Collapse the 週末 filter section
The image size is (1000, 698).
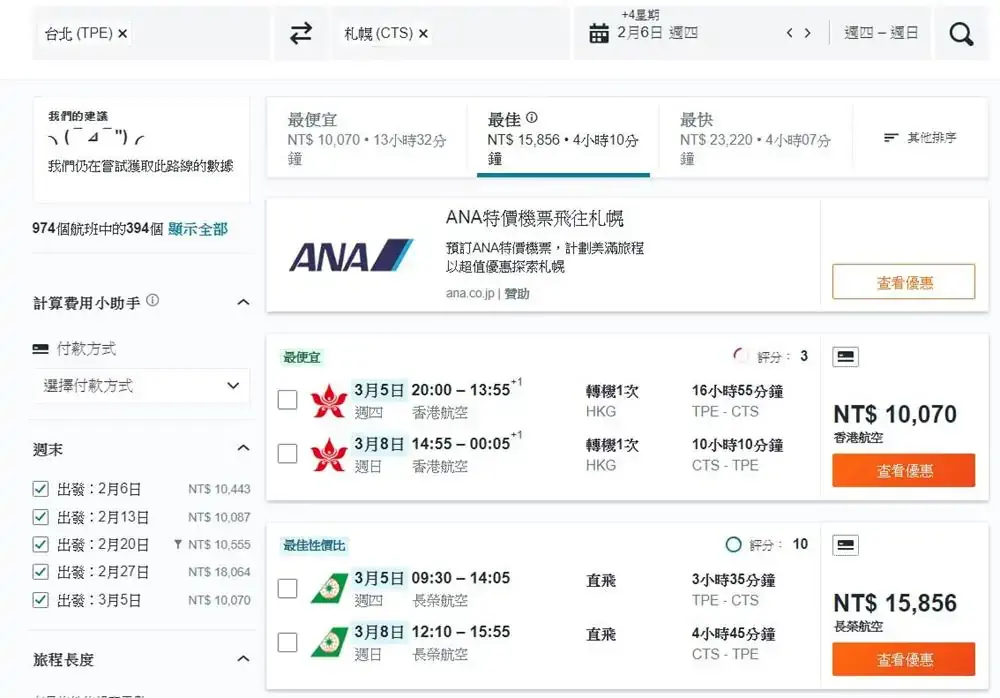(x=243, y=448)
